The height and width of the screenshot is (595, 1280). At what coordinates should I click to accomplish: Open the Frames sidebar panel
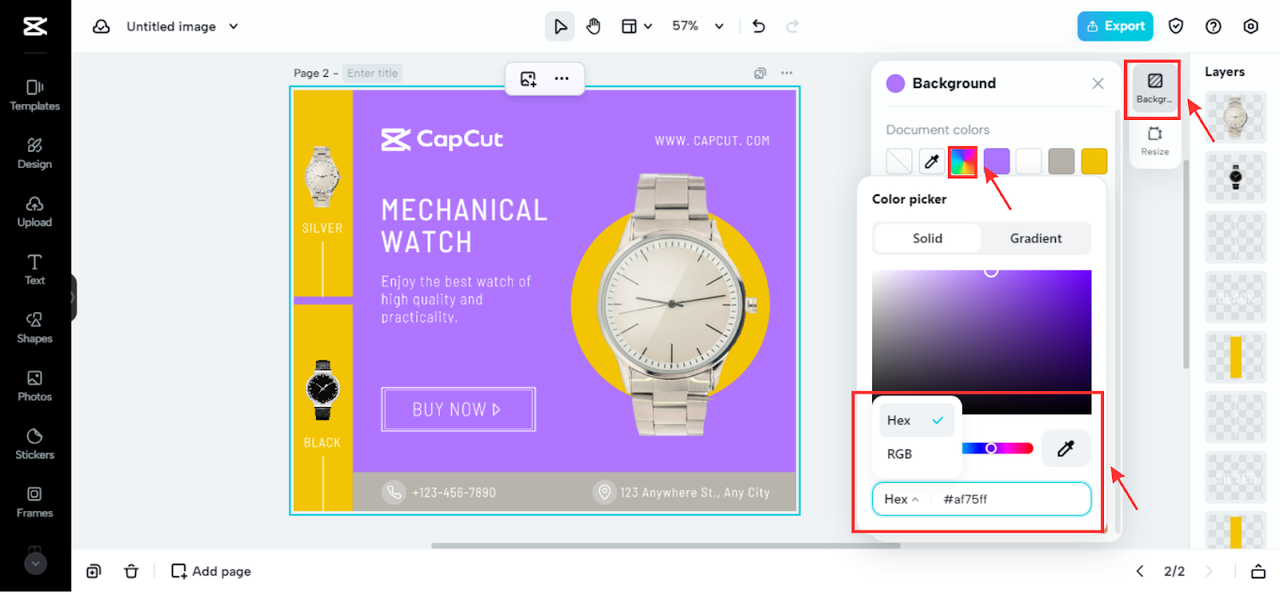tap(35, 502)
